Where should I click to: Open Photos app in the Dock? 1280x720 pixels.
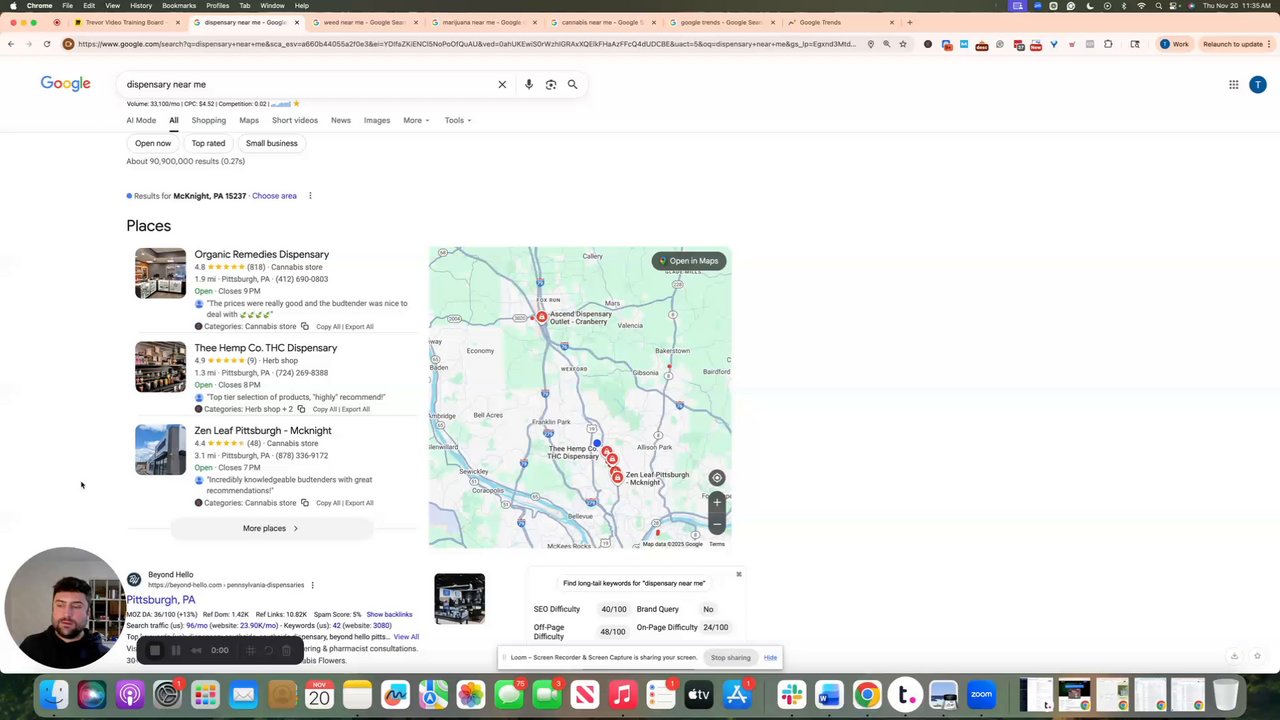click(x=470, y=694)
